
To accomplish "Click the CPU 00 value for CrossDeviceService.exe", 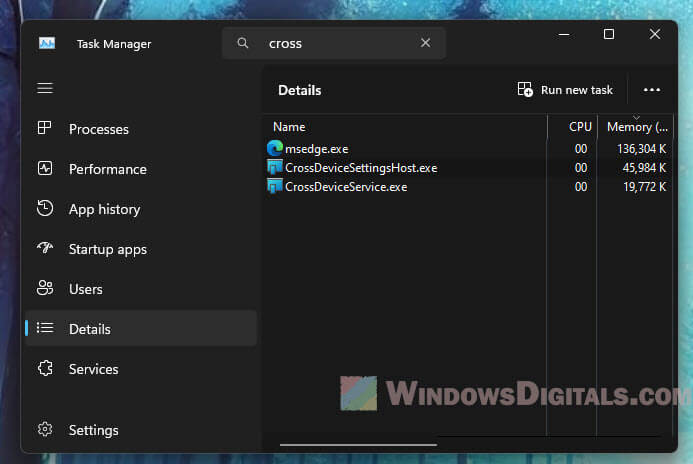I will pos(581,187).
